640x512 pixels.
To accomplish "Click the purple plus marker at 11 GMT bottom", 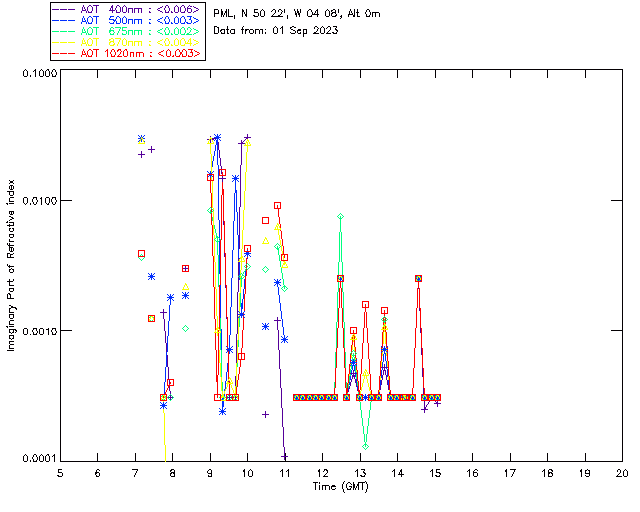I will coord(284,456).
